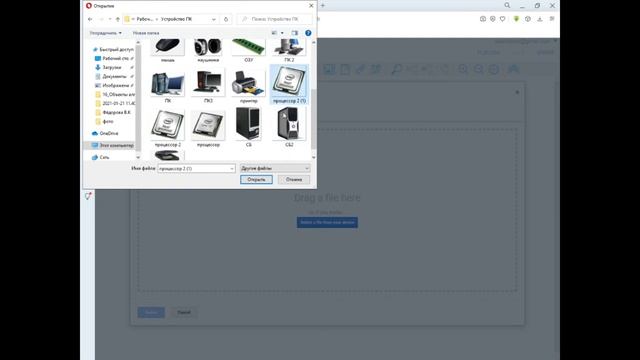Select the ПК3 image file

pos(208,86)
